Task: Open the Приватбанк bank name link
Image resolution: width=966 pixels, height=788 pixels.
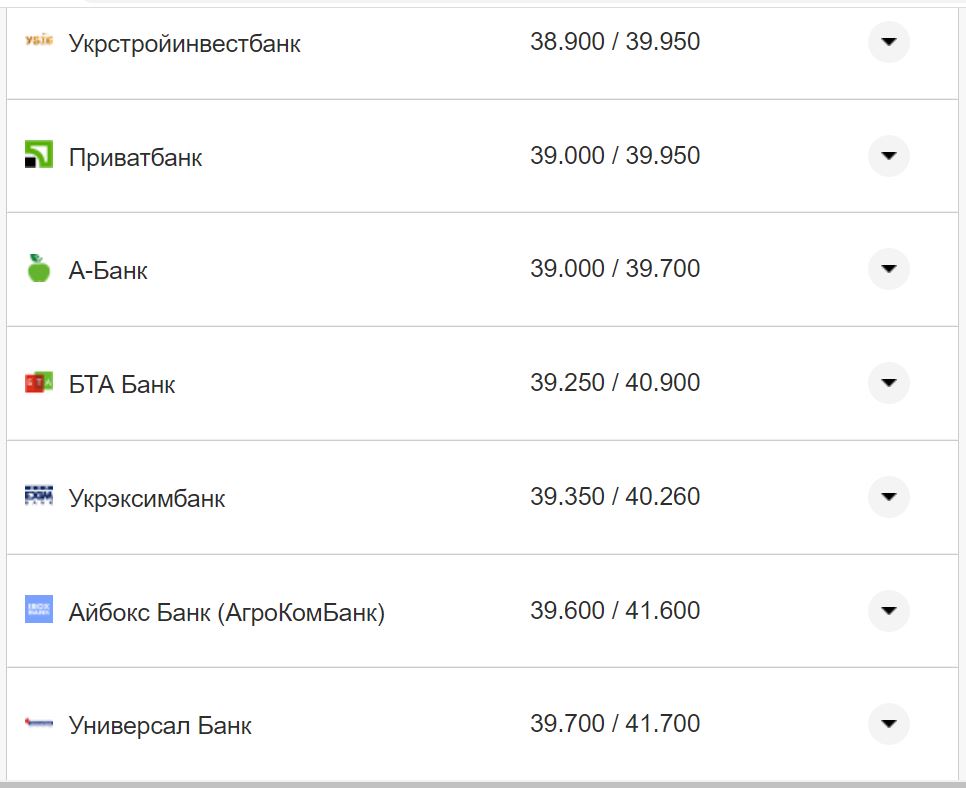Action: pos(135,157)
